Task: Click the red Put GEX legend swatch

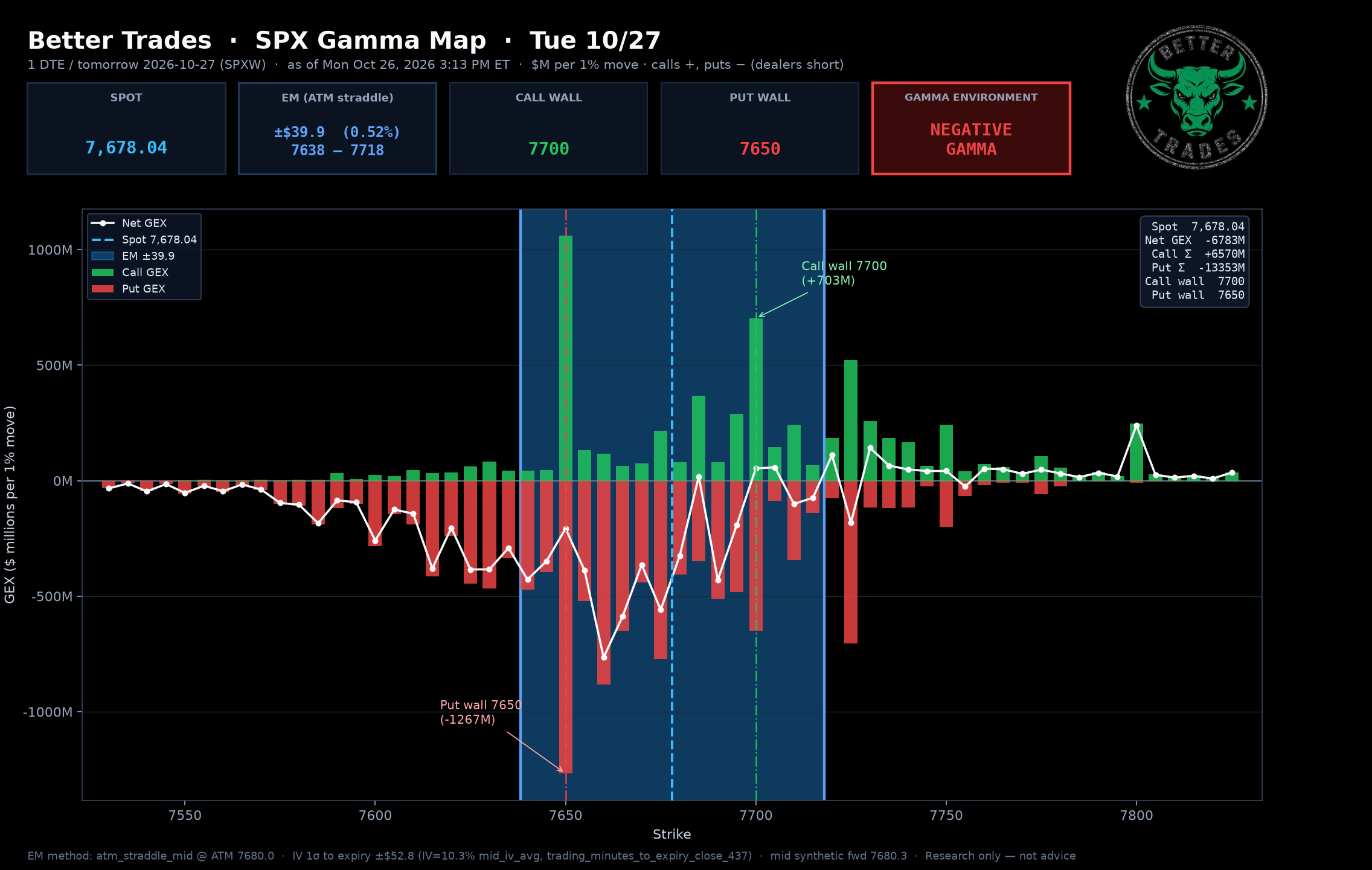Action: coord(103,289)
